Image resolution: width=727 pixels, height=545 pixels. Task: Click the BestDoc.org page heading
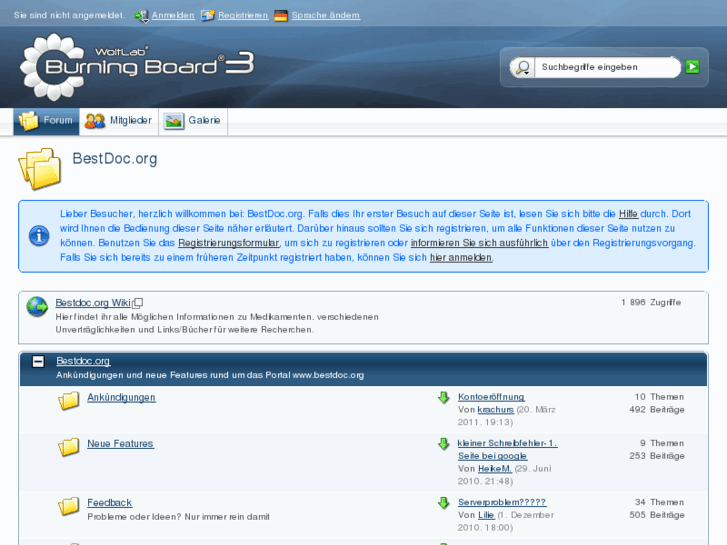[x=115, y=159]
